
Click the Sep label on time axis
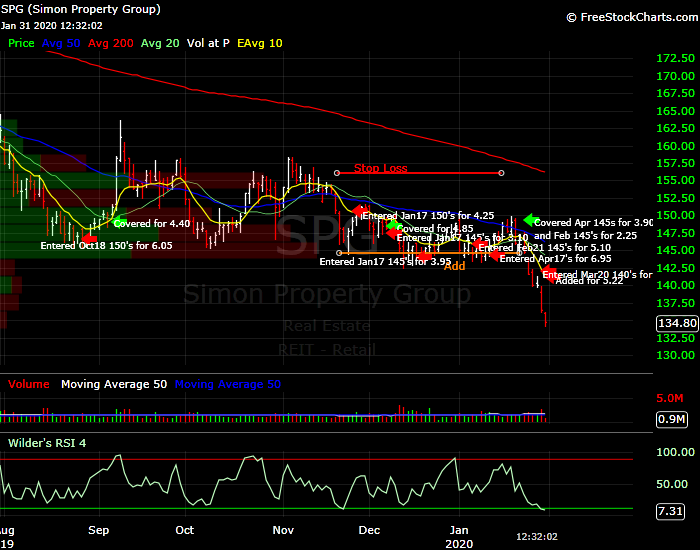coord(99,530)
